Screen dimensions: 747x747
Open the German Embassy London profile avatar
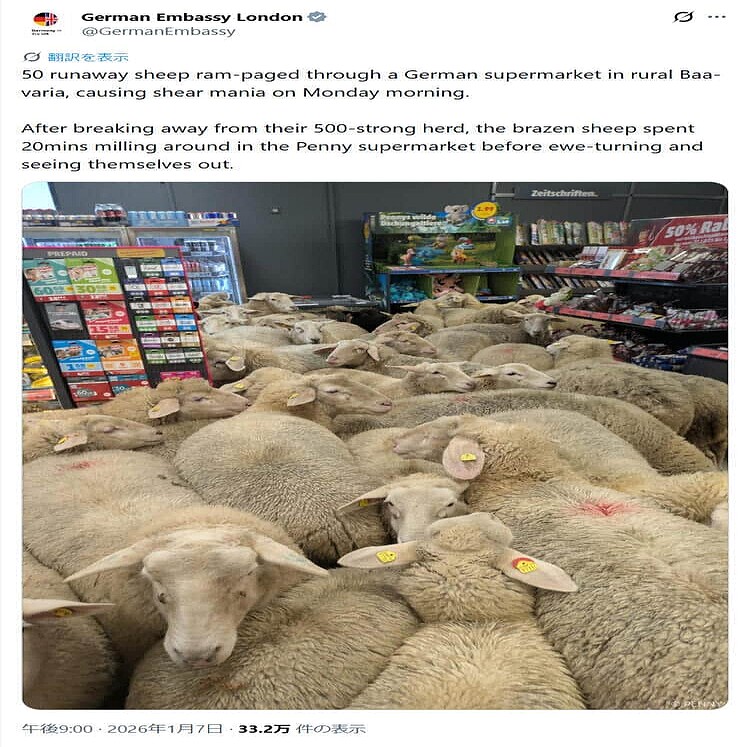(46, 23)
